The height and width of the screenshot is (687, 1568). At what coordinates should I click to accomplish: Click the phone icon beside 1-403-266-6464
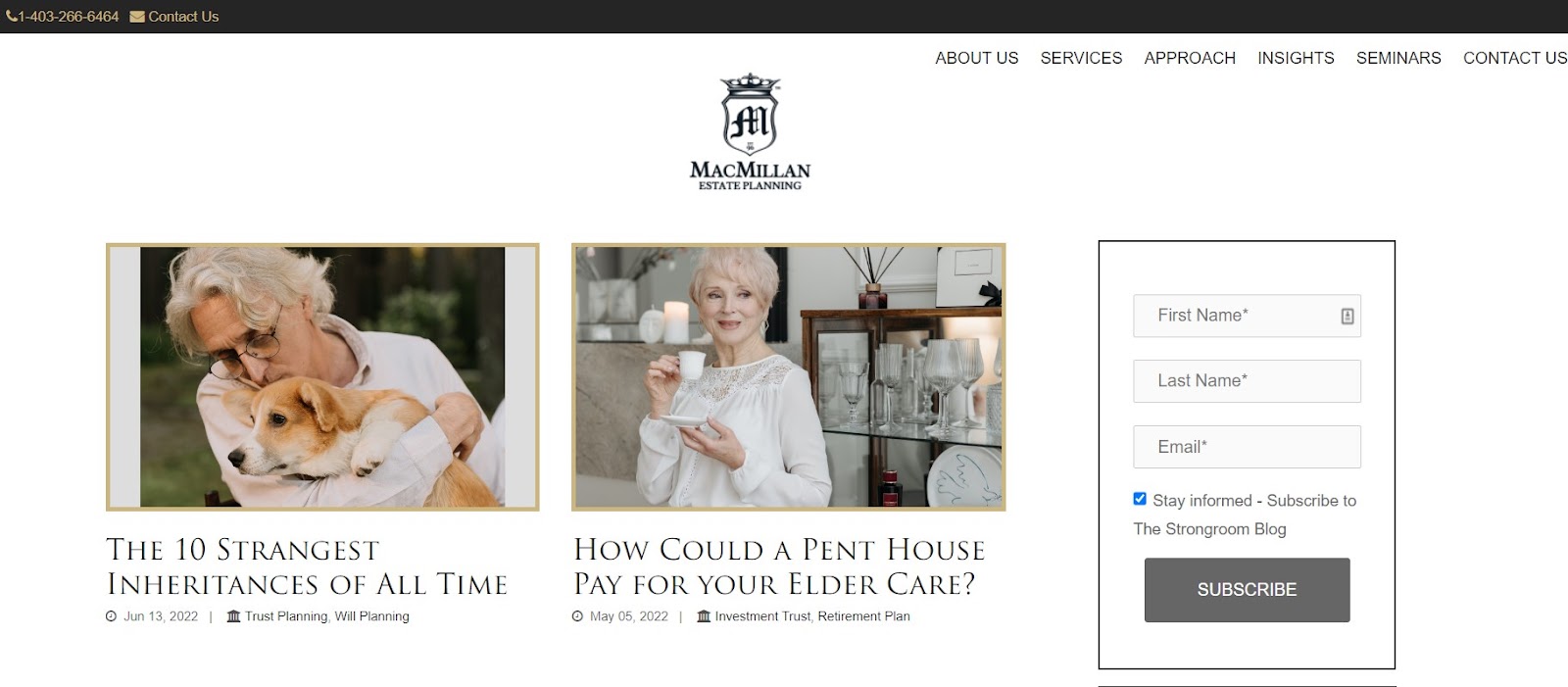12,17
